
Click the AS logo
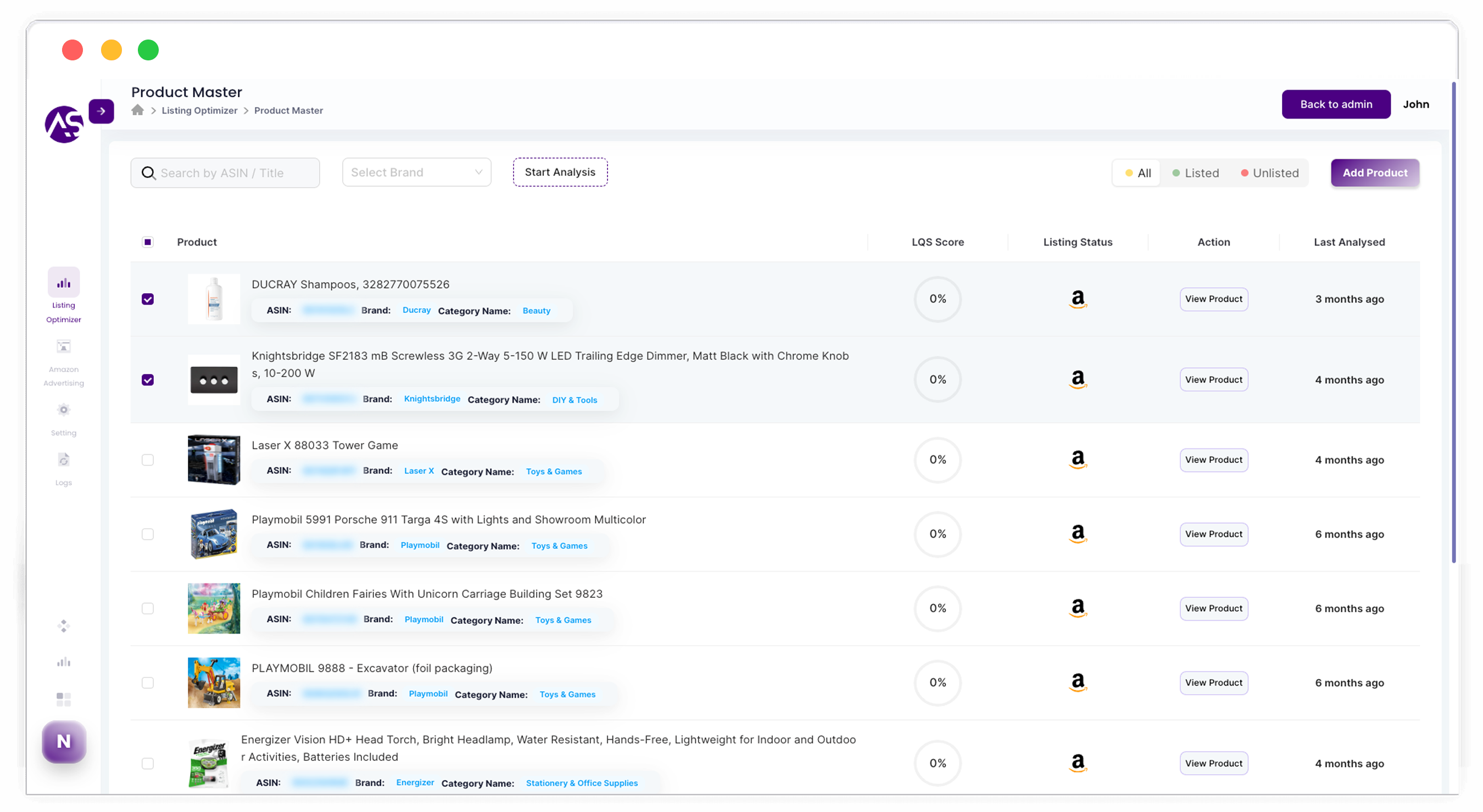pos(63,124)
